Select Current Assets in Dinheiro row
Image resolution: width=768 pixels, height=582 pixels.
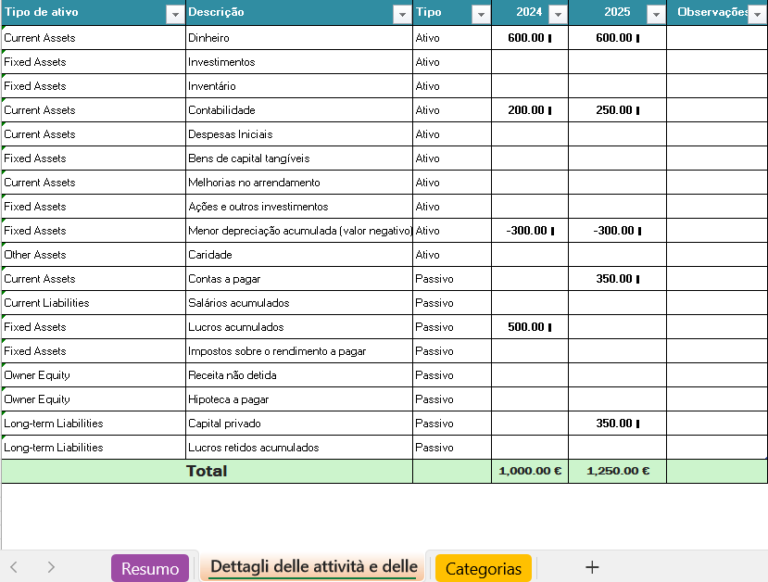[x=94, y=38]
